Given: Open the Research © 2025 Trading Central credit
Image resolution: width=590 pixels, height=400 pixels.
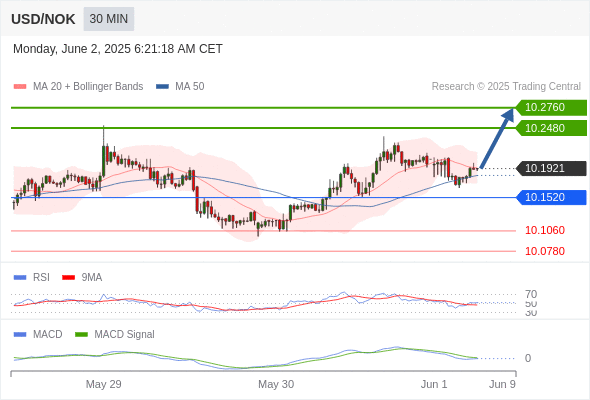Looking at the screenshot, I should coord(506,87).
